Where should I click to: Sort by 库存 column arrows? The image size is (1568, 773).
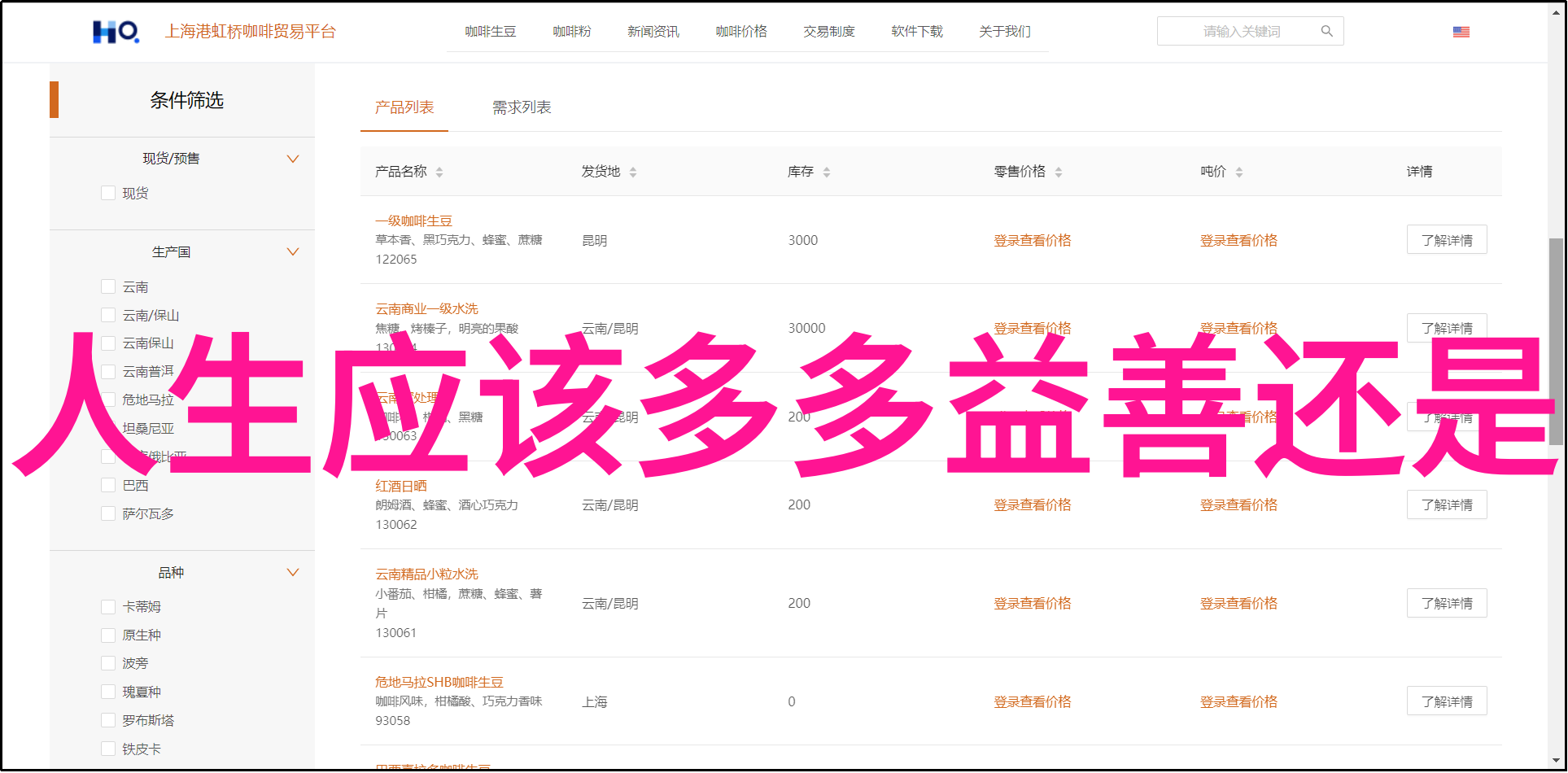827,172
